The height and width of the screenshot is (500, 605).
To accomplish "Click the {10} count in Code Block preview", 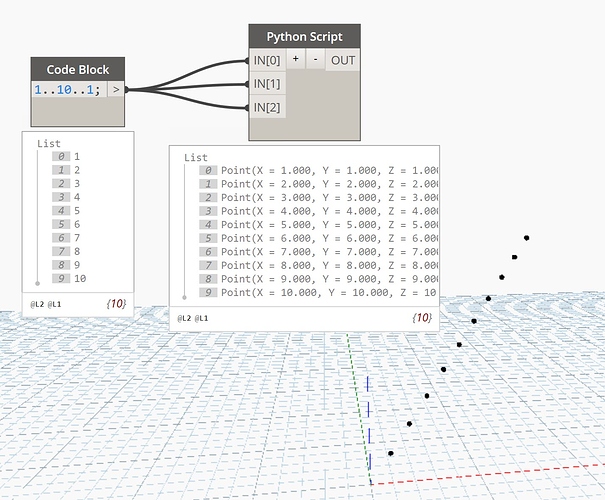I will (116, 304).
